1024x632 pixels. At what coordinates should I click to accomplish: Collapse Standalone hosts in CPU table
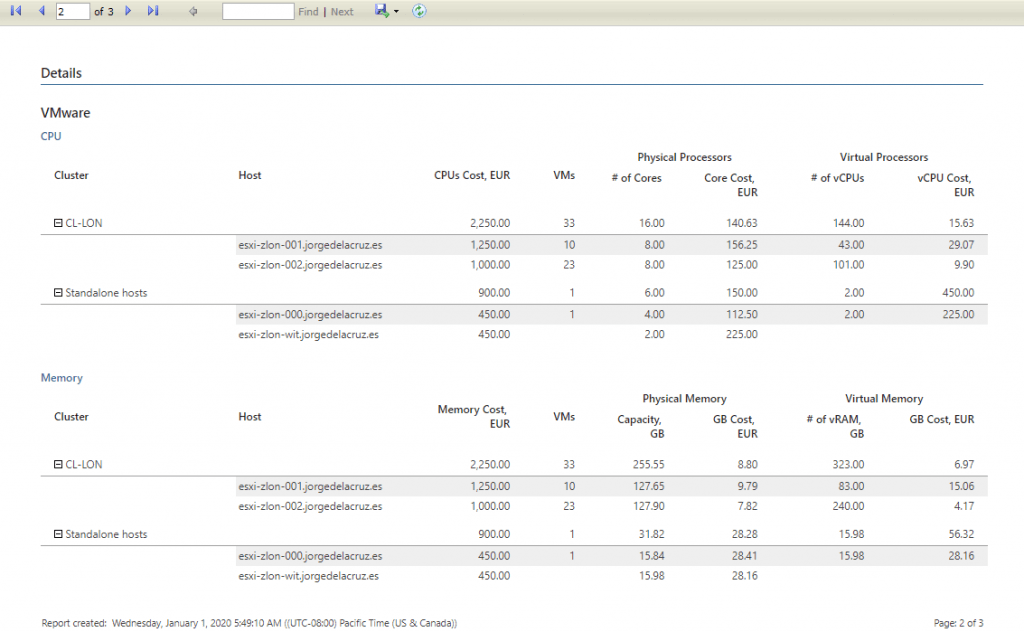(x=58, y=292)
